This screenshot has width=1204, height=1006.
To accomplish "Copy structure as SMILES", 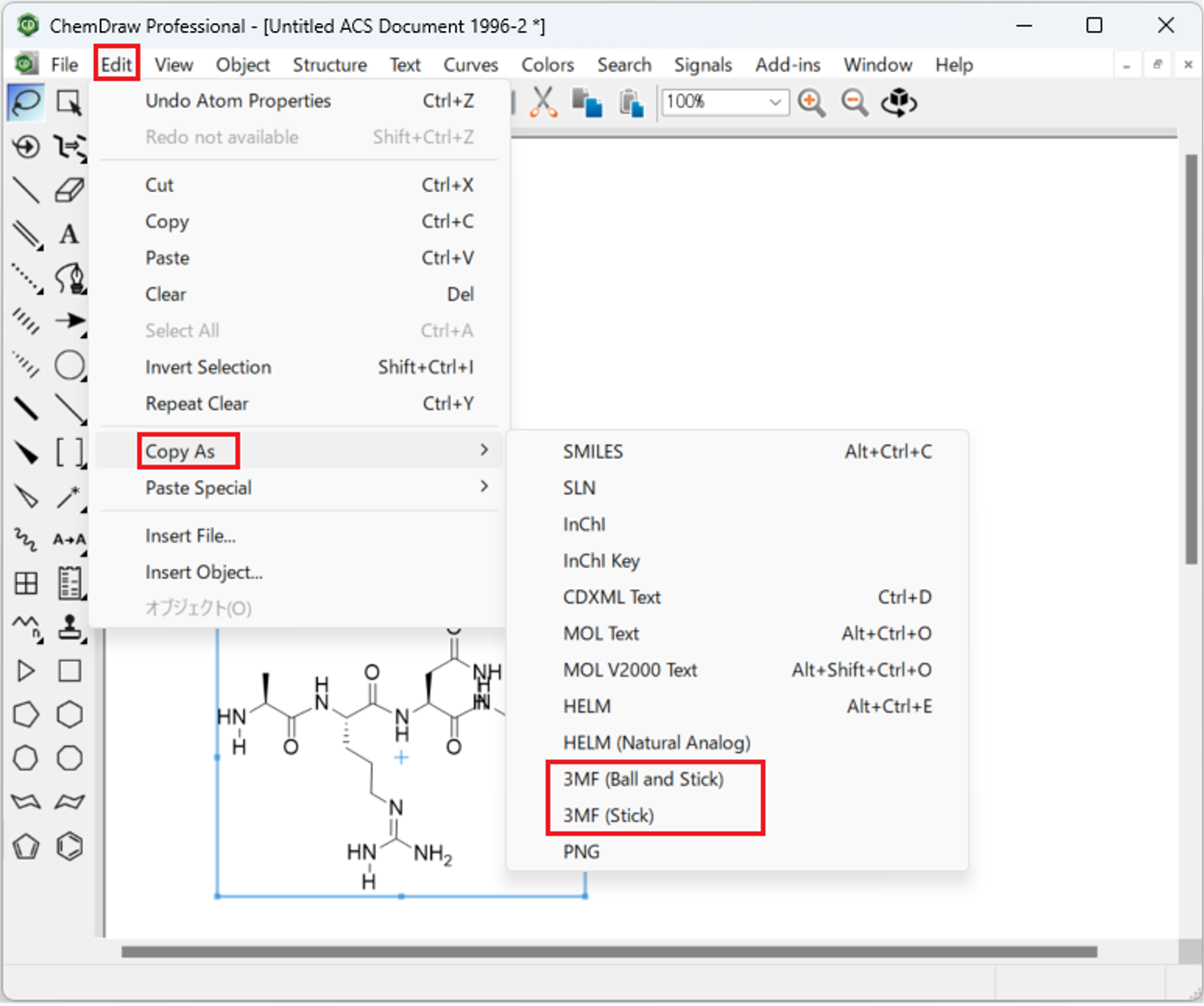I will 593,451.
